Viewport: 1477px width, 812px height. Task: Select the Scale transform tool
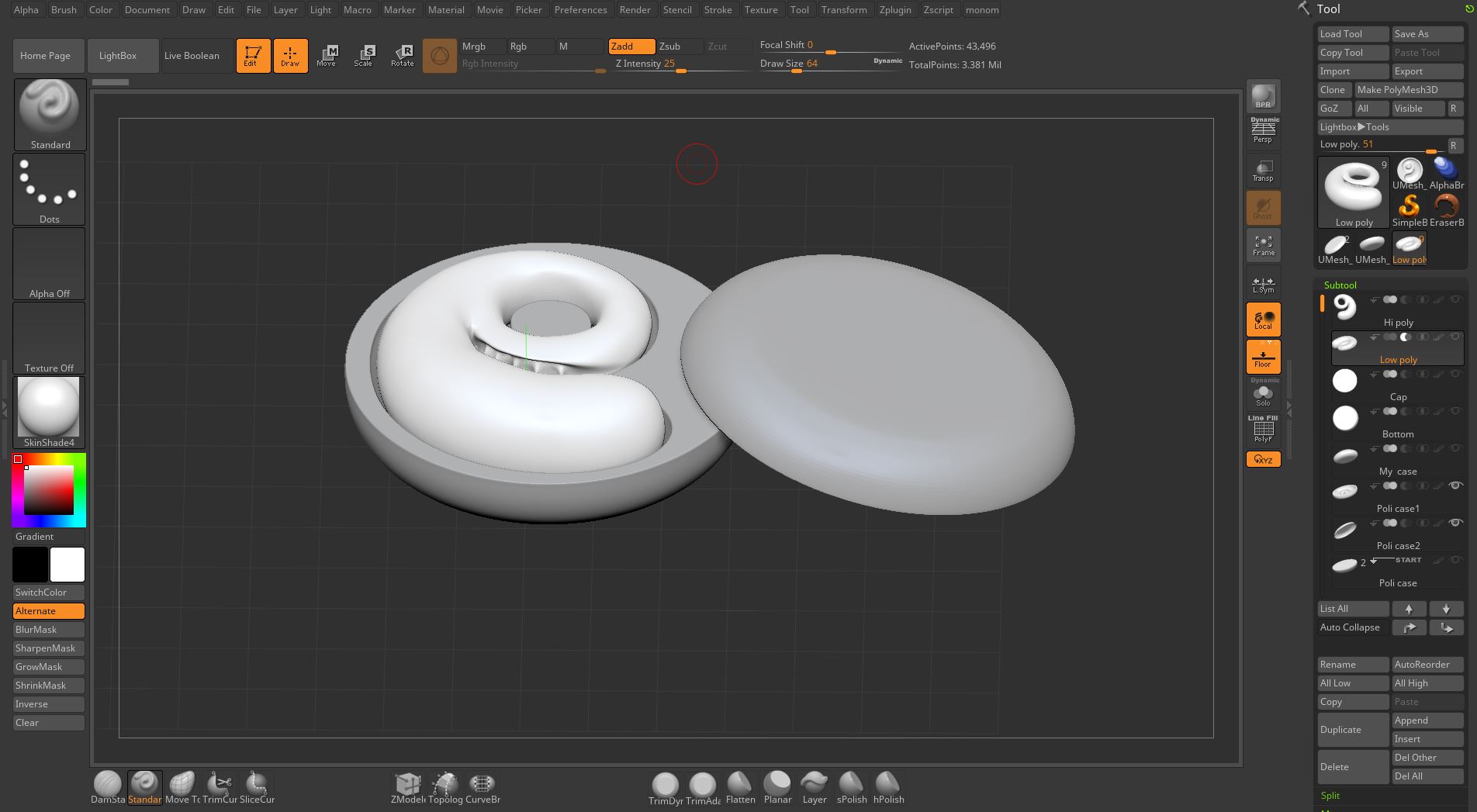point(364,56)
